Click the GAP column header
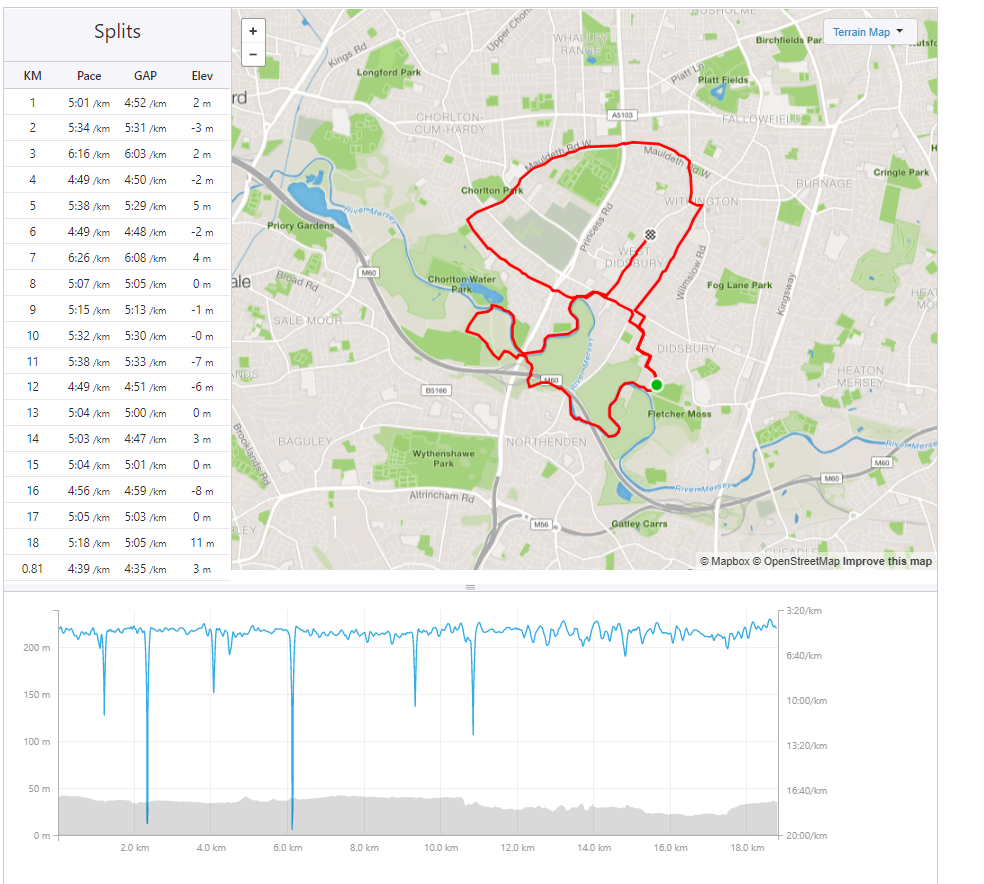The width and height of the screenshot is (984, 884). (145, 76)
